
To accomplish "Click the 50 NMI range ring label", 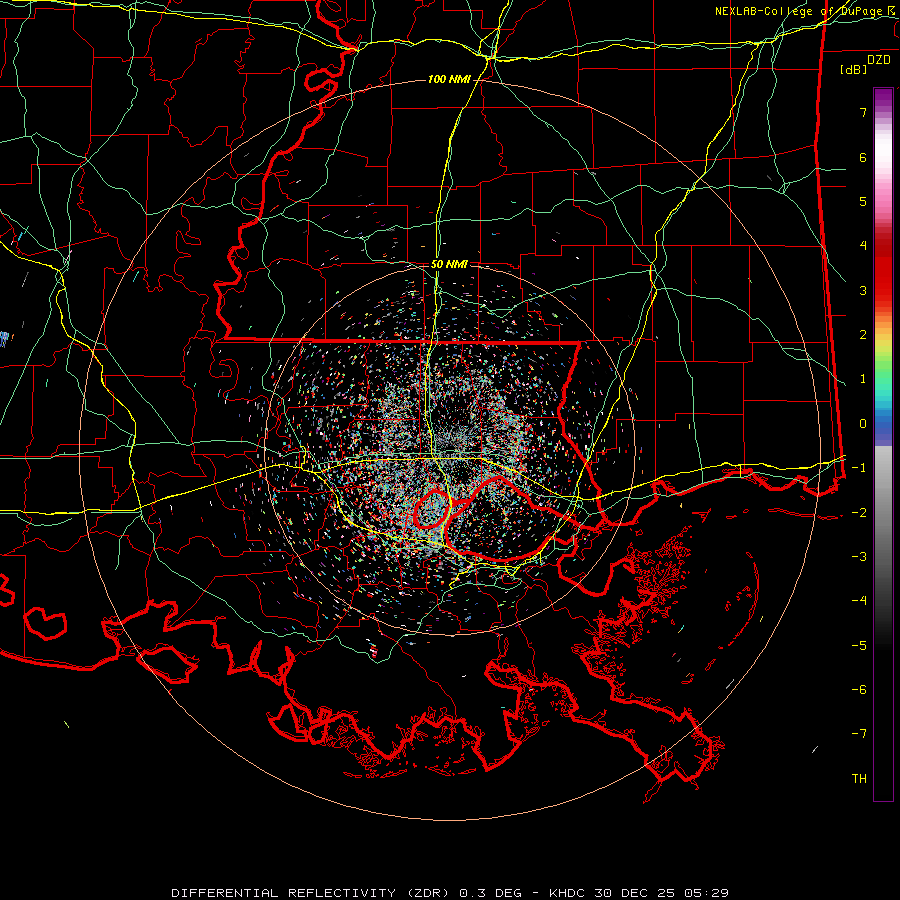I will 449,264.
